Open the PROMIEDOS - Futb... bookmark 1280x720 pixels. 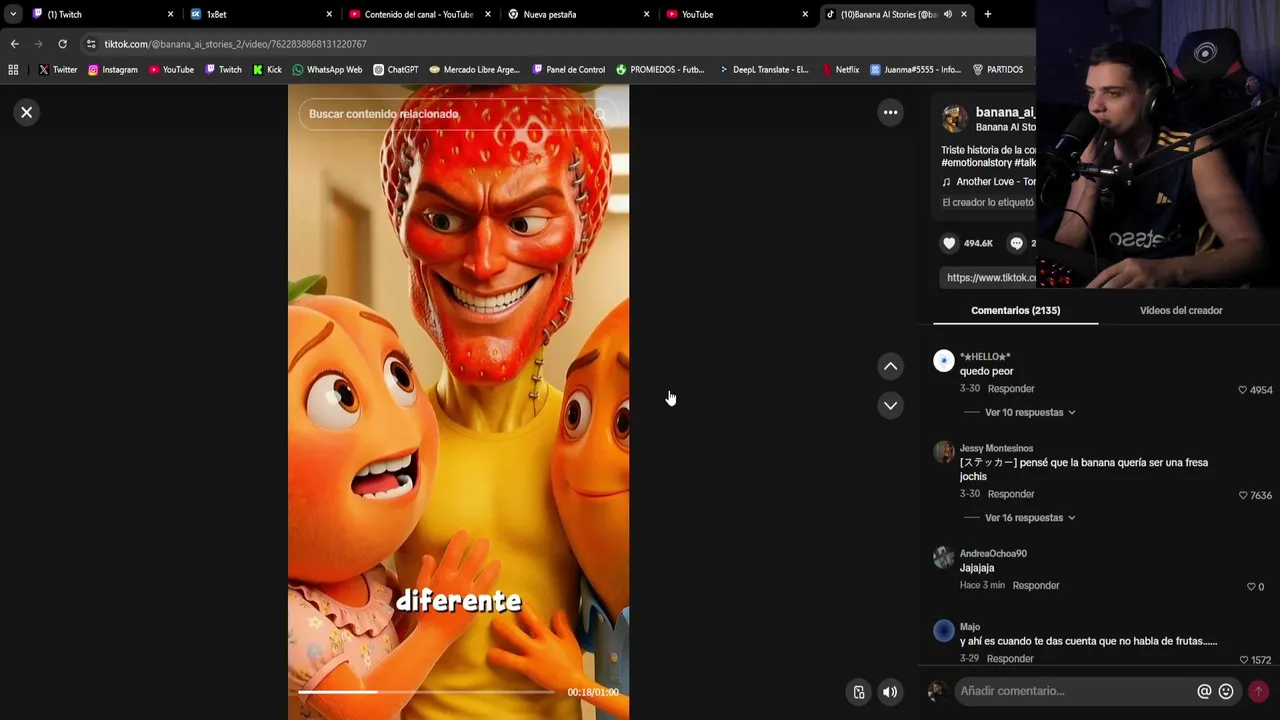[660, 70]
